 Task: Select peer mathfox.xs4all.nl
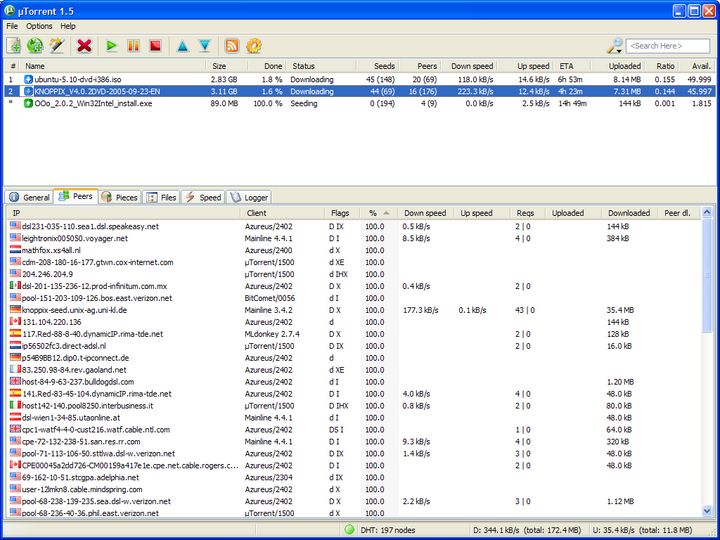pos(355,250)
